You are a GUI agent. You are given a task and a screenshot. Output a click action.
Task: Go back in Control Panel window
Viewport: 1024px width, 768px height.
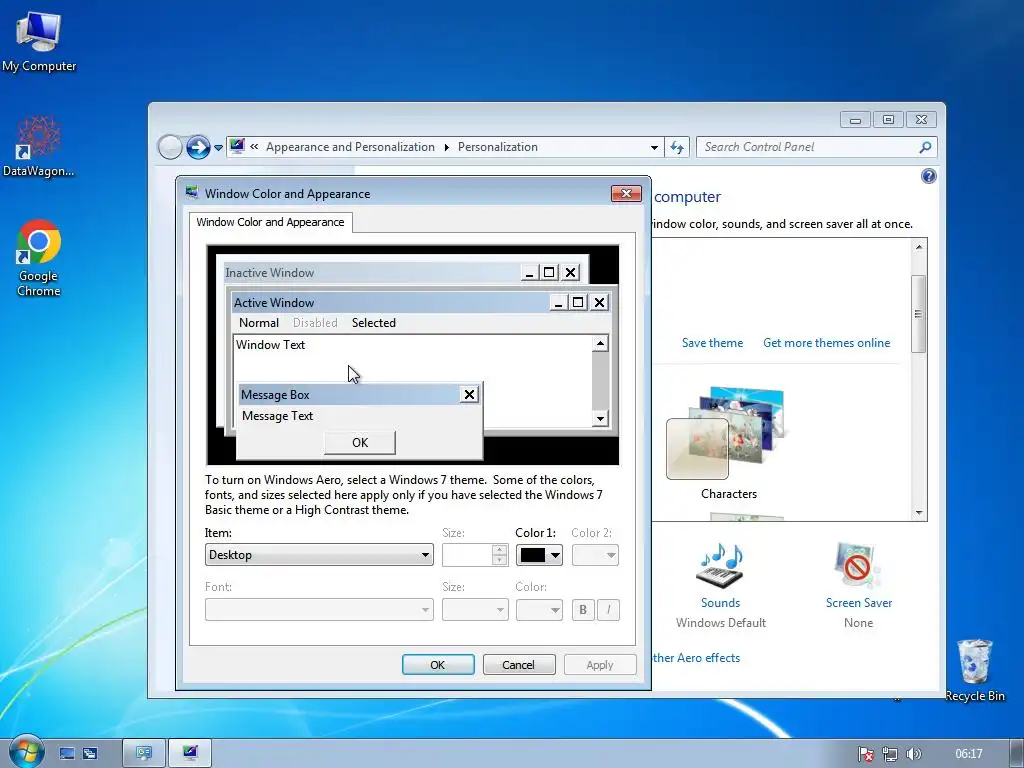click(x=170, y=147)
